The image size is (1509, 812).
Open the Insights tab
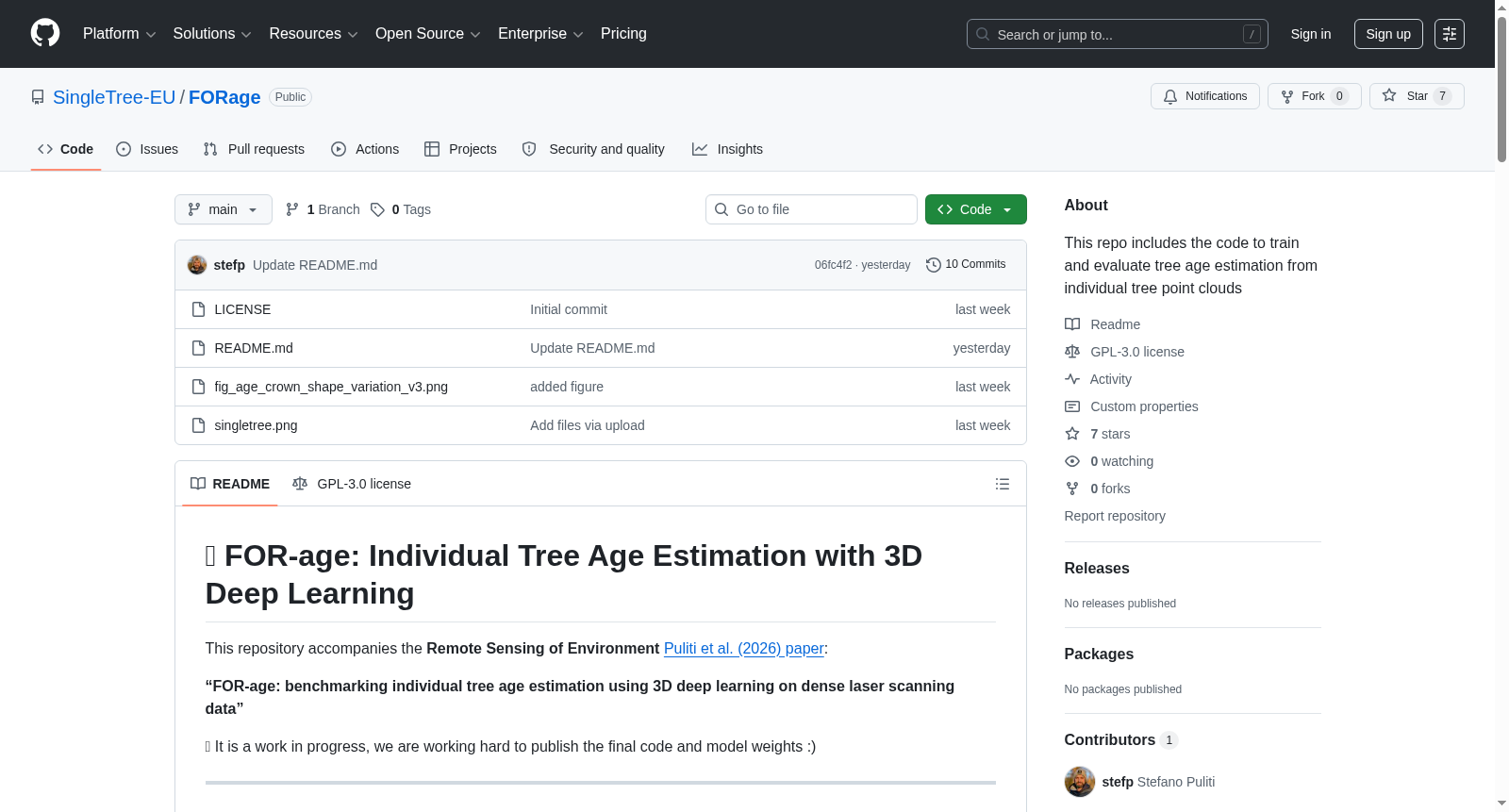727,149
